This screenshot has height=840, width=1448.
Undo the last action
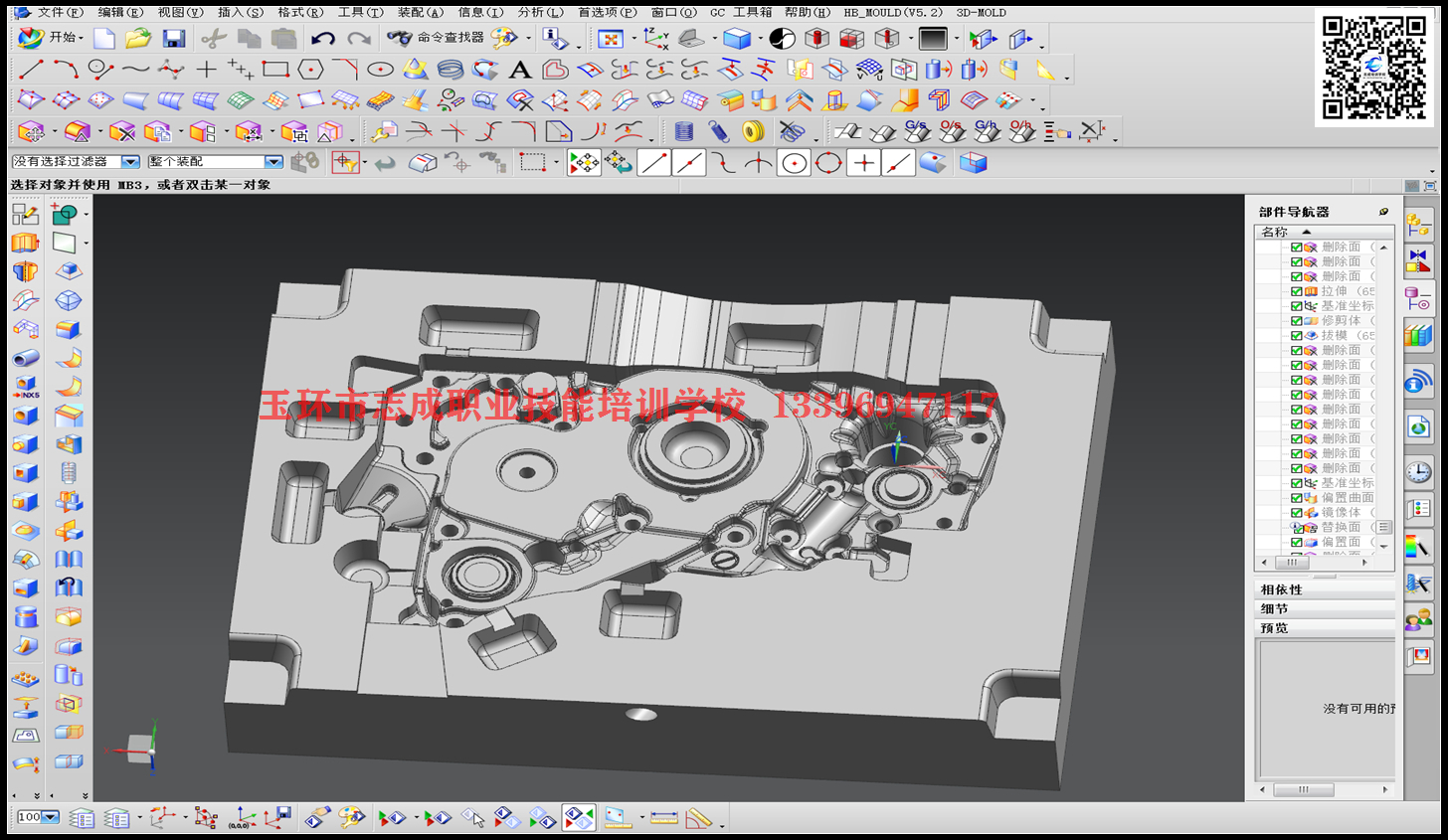tap(322, 38)
